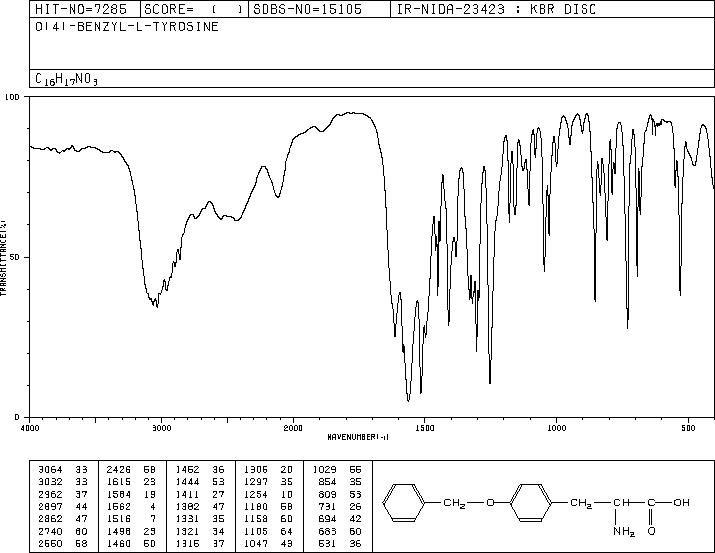The height and width of the screenshot is (553, 715).
Task: Select the molecular formula C16H17NO3
Action: (67, 79)
